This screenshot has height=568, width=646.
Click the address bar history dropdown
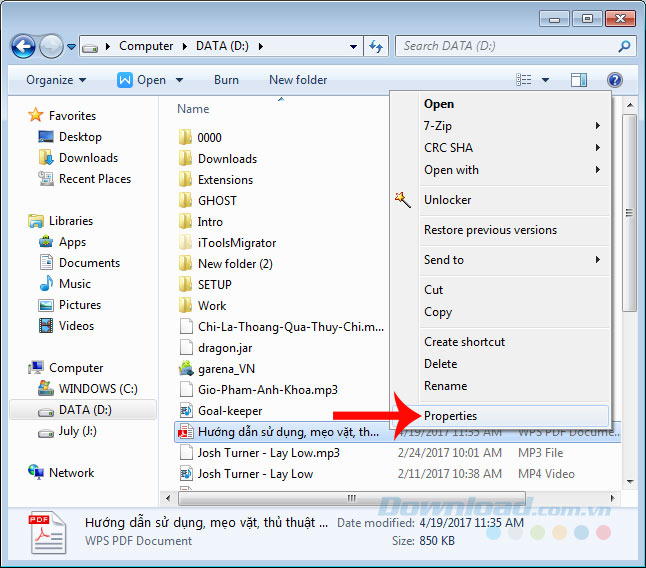click(353, 47)
